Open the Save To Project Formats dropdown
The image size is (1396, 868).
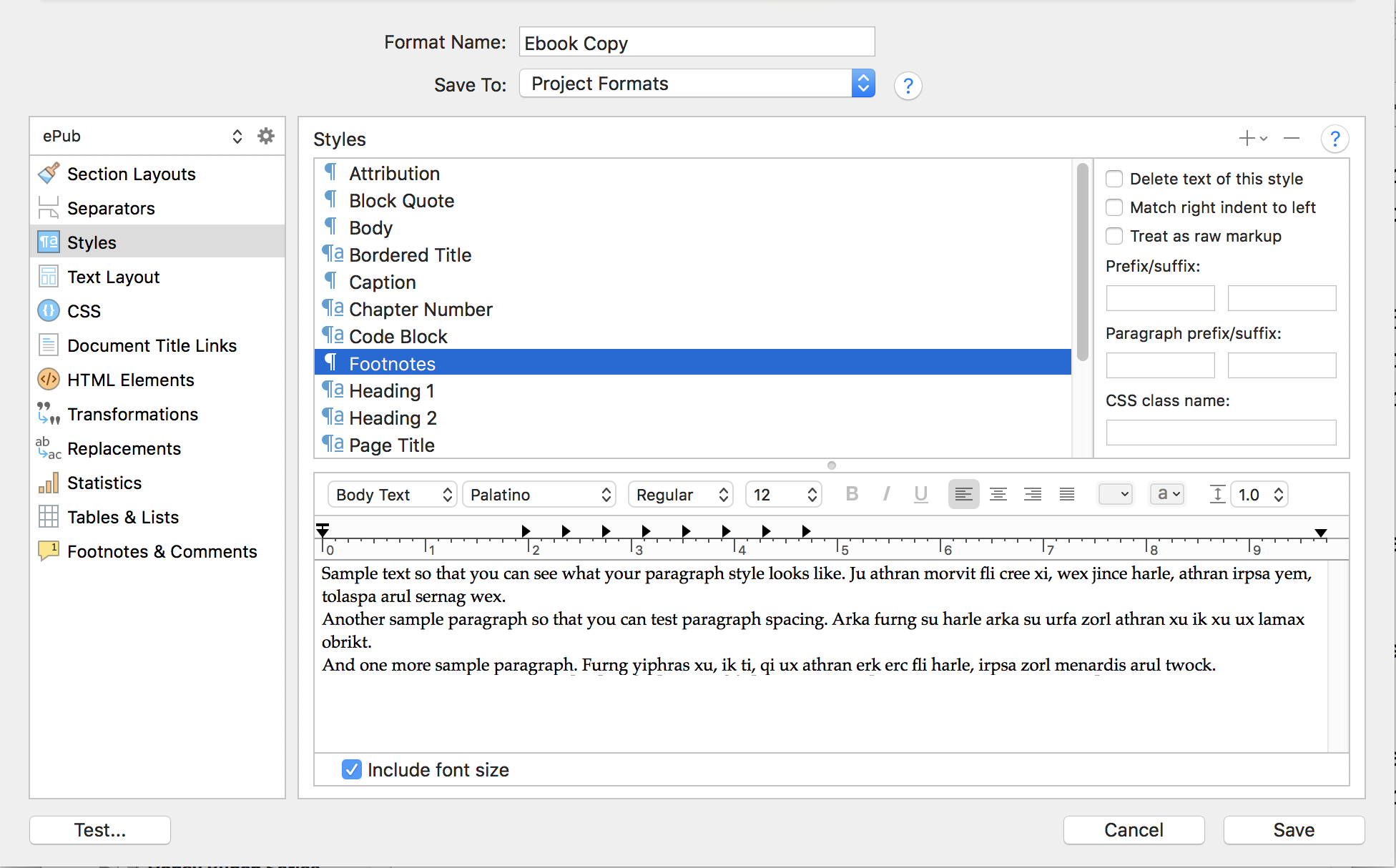click(697, 84)
